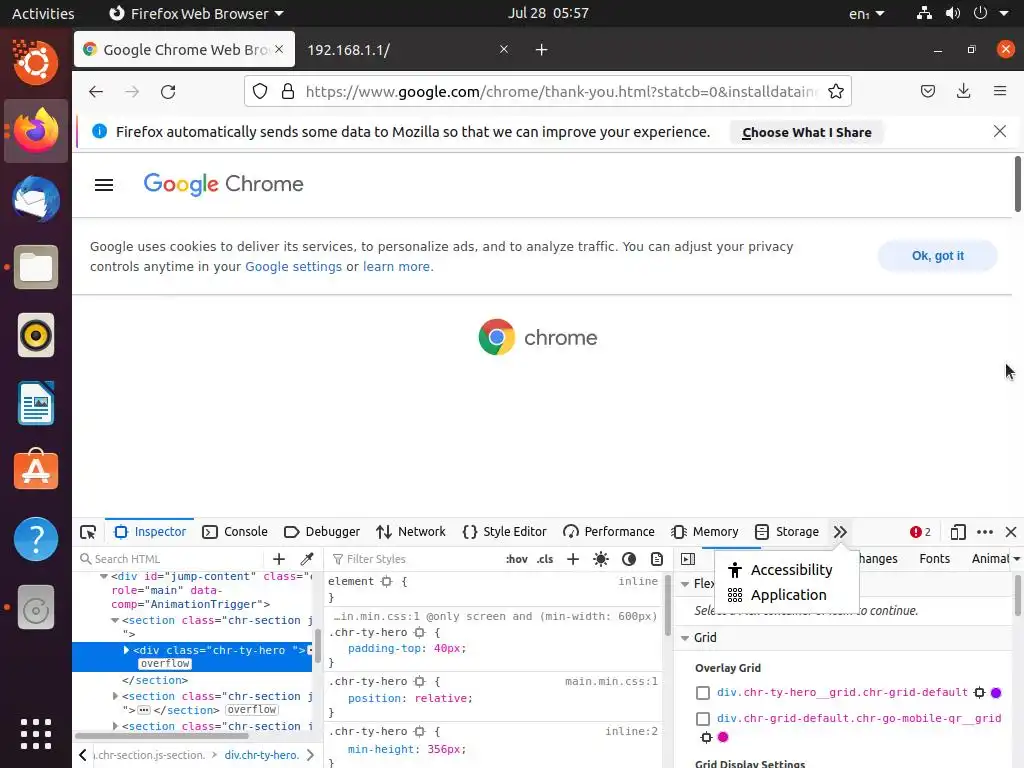Screen dimensions: 1024x768
Task: Change purple grid overlay color swatch
Action: click(x=996, y=693)
